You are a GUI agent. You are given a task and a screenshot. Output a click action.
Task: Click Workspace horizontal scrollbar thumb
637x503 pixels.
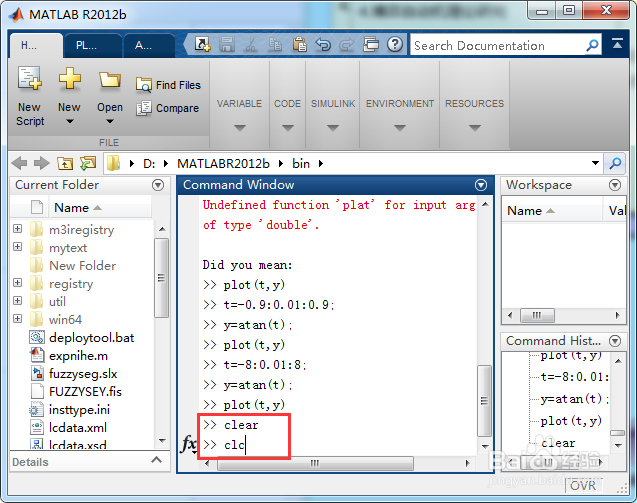pyautogui.click(x=537, y=315)
